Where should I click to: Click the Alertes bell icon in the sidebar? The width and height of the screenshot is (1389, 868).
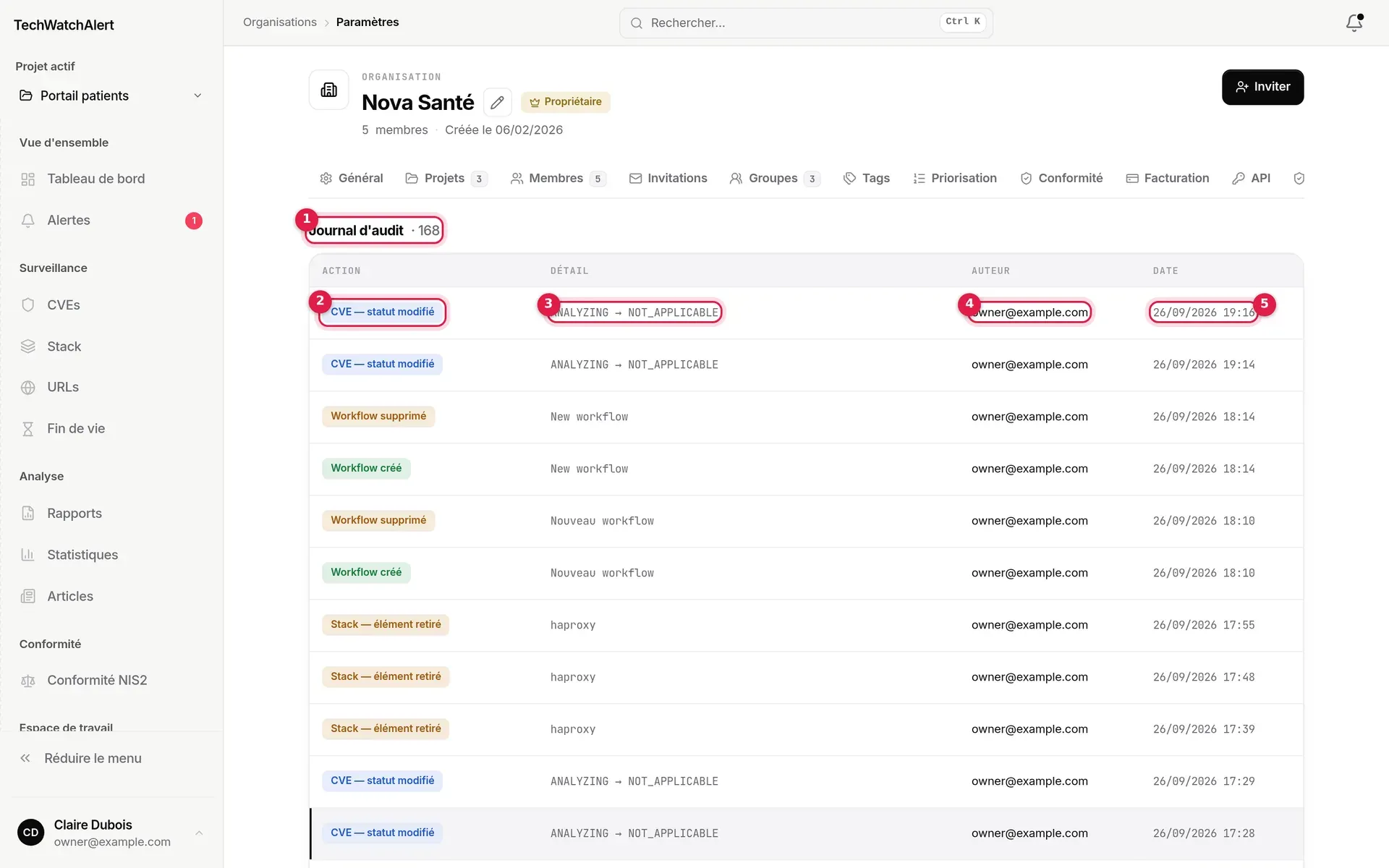pyautogui.click(x=28, y=221)
